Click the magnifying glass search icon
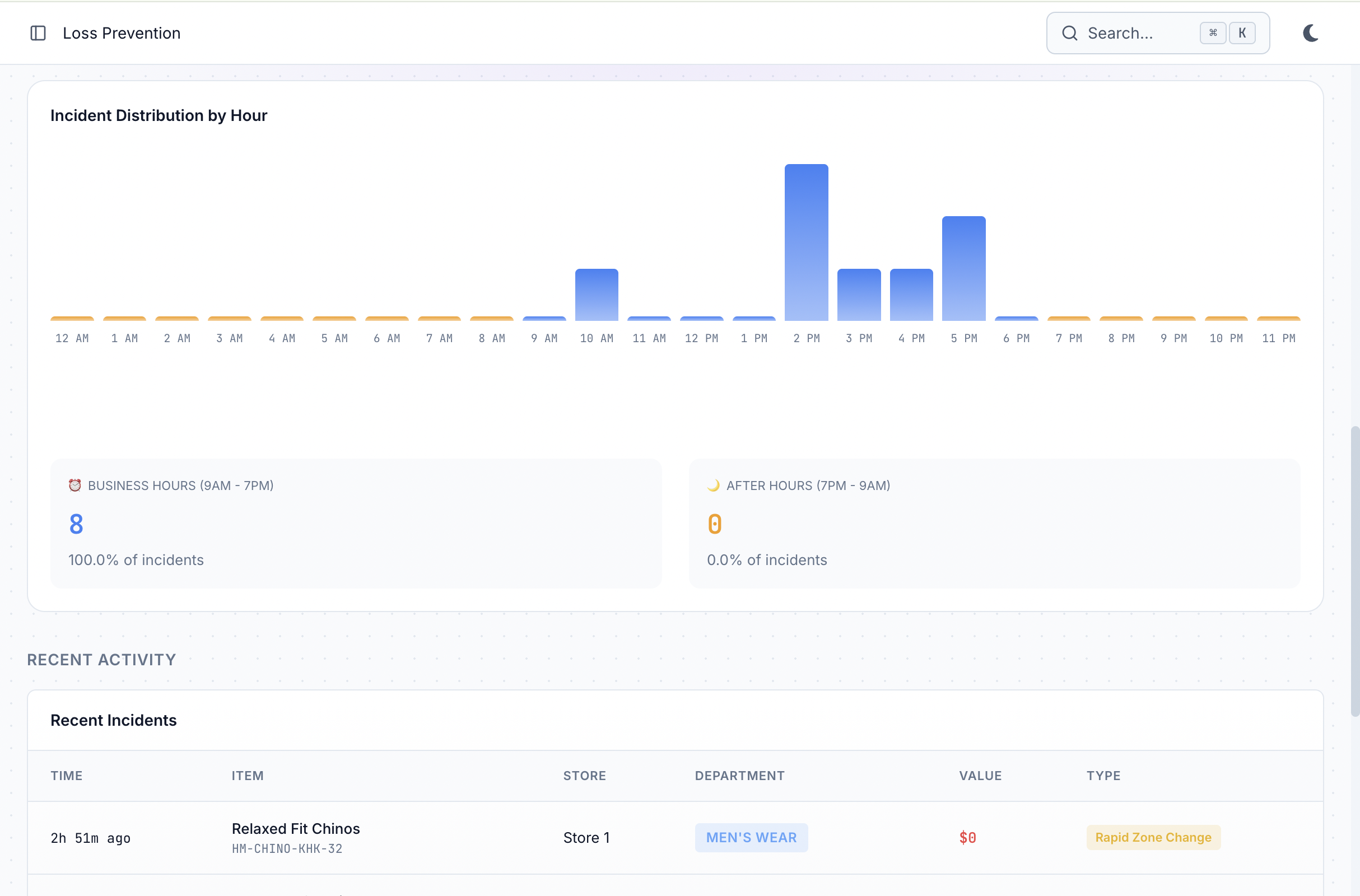 click(1070, 32)
